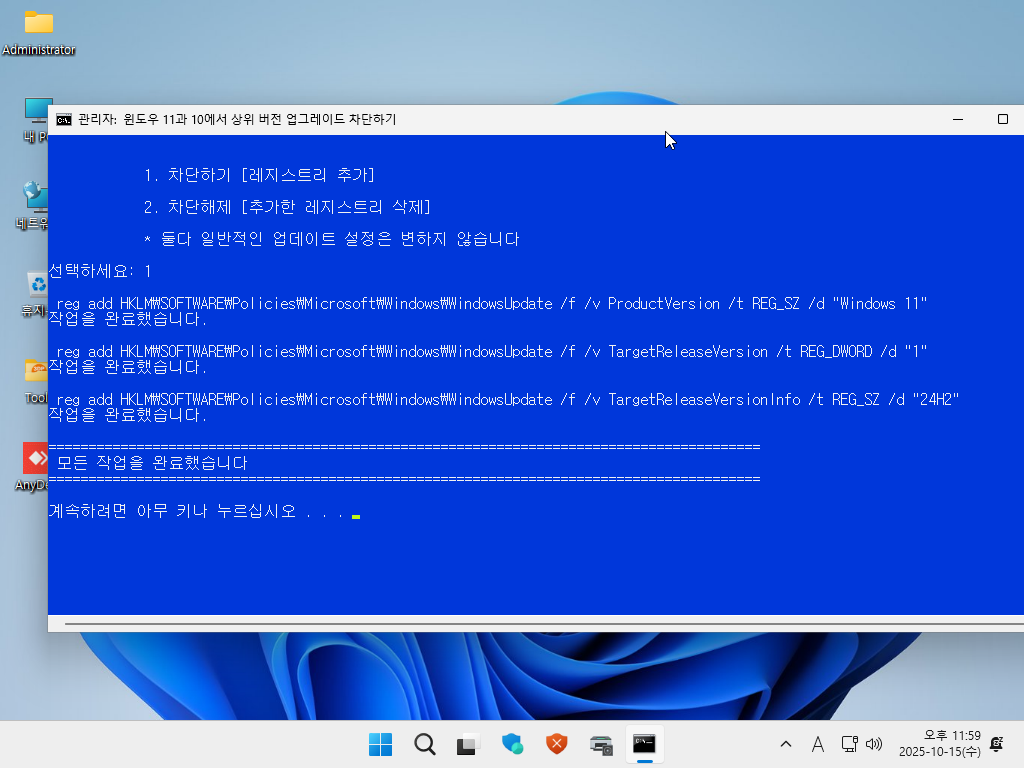Click the reg add TargetReleaseVersionInfo 24H2 line
Screen dimensions: 1024x768
(x=507, y=400)
